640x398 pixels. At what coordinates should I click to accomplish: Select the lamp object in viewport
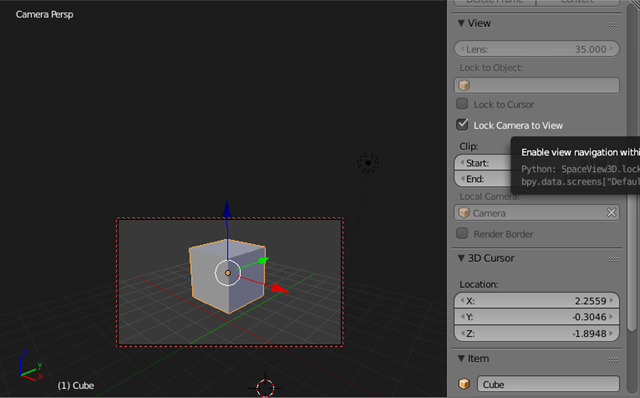(x=368, y=163)
